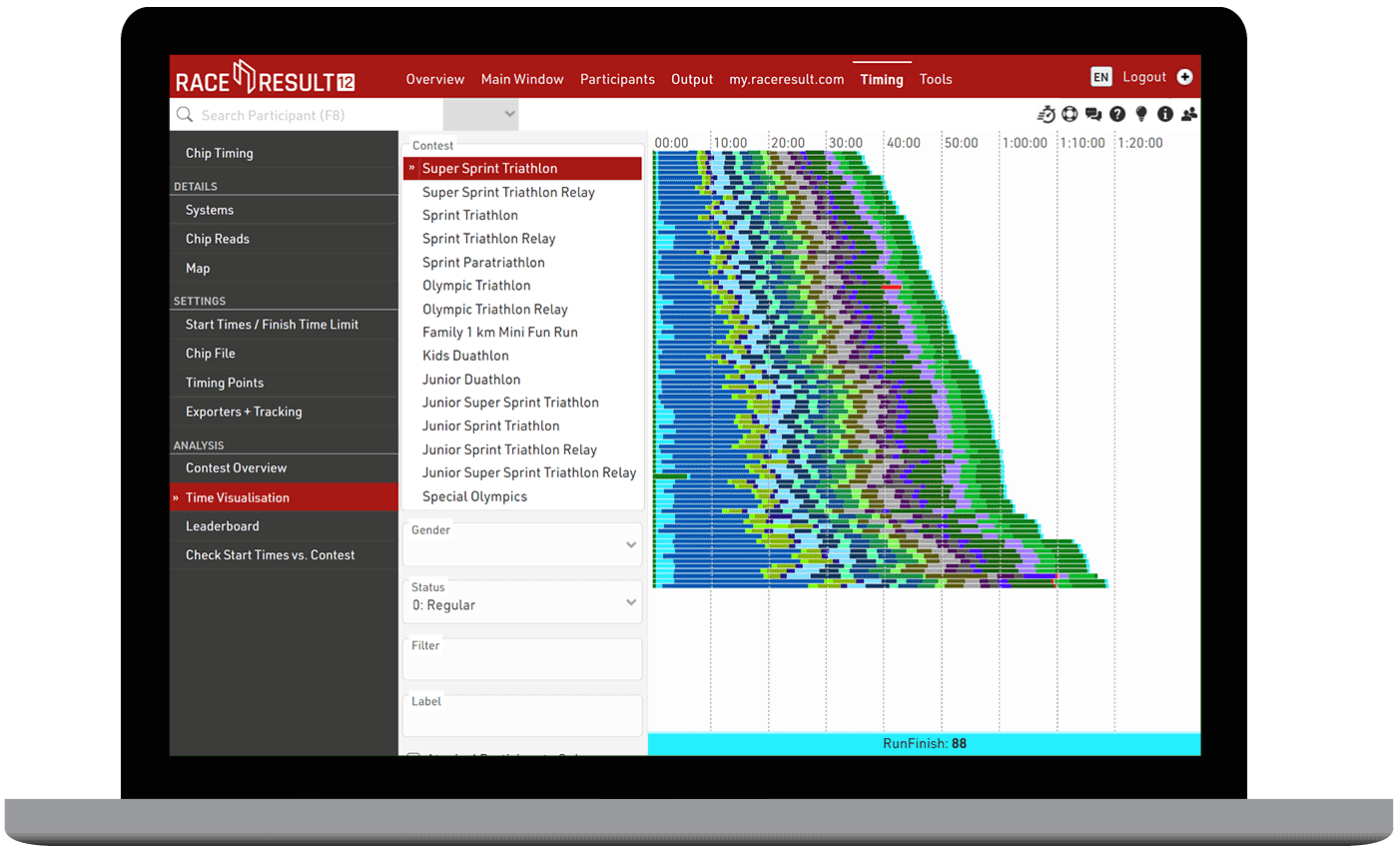Image resolution: width=1400 pixels, height=846 pixels.
Task: Open the Tools menu
Action: (936, 79)
